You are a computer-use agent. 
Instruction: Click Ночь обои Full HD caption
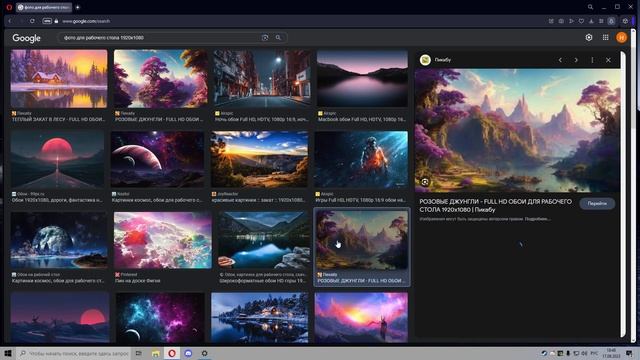click(x=262, y=119)
